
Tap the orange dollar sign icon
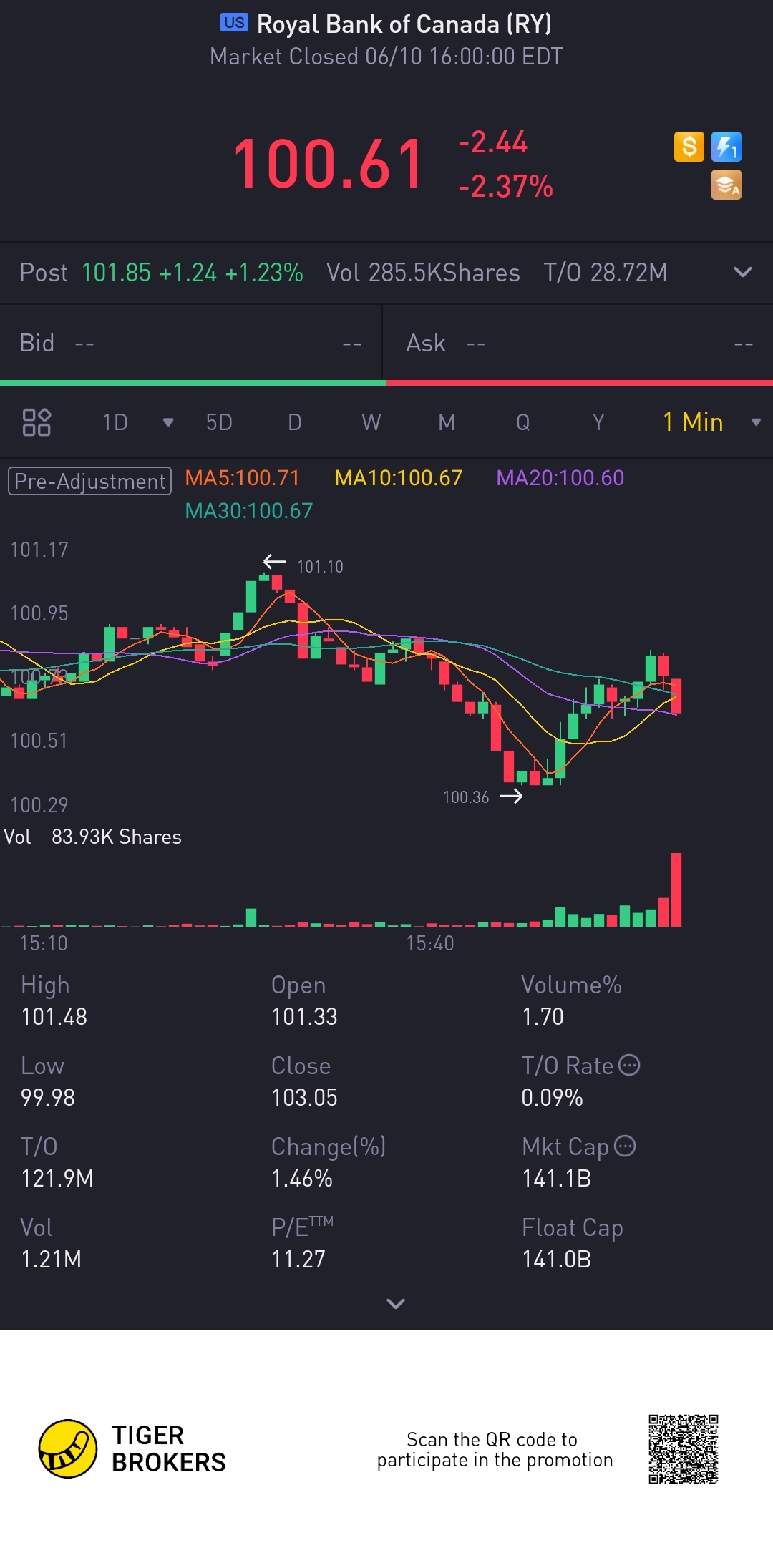click(x=689, y=147)
